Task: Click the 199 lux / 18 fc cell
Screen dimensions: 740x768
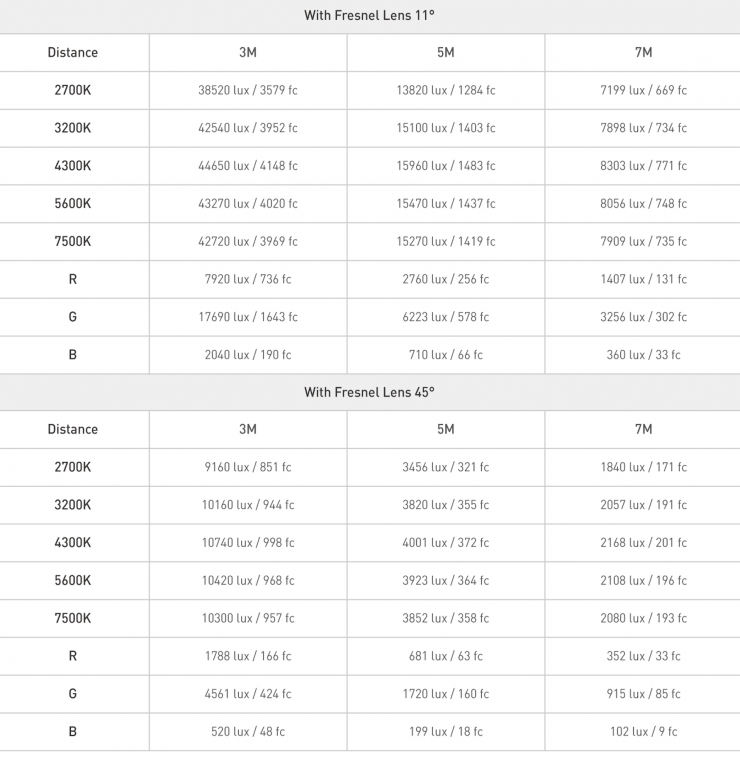Action: (446, 732)
